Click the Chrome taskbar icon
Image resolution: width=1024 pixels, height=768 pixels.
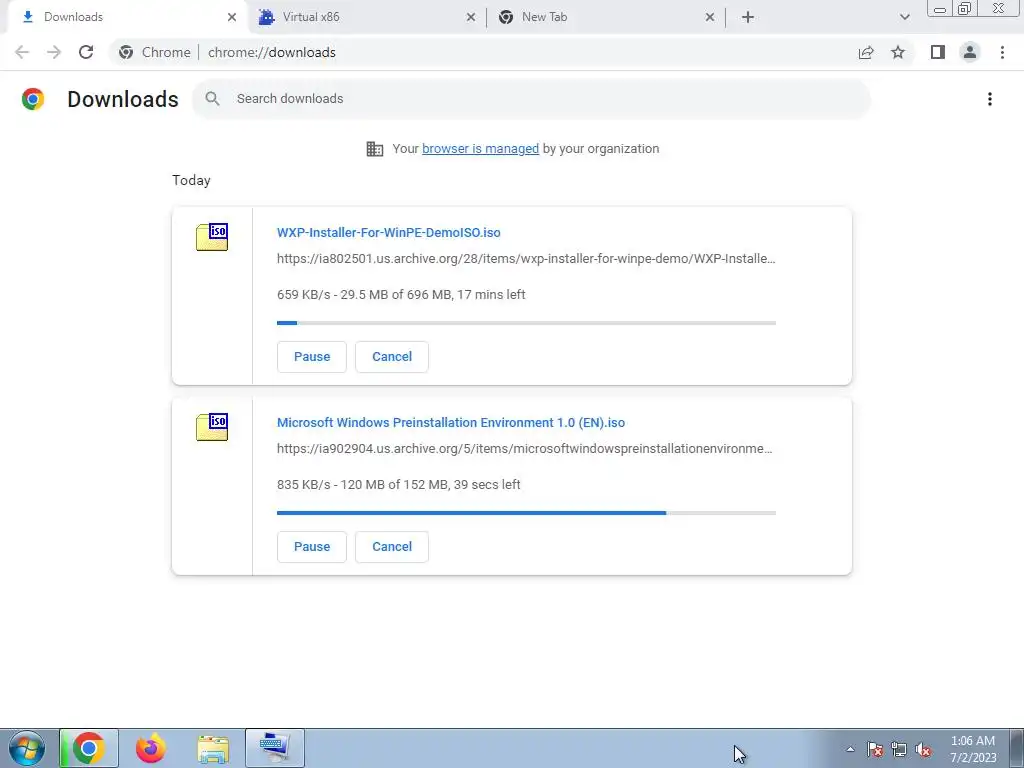pos(89,748)
